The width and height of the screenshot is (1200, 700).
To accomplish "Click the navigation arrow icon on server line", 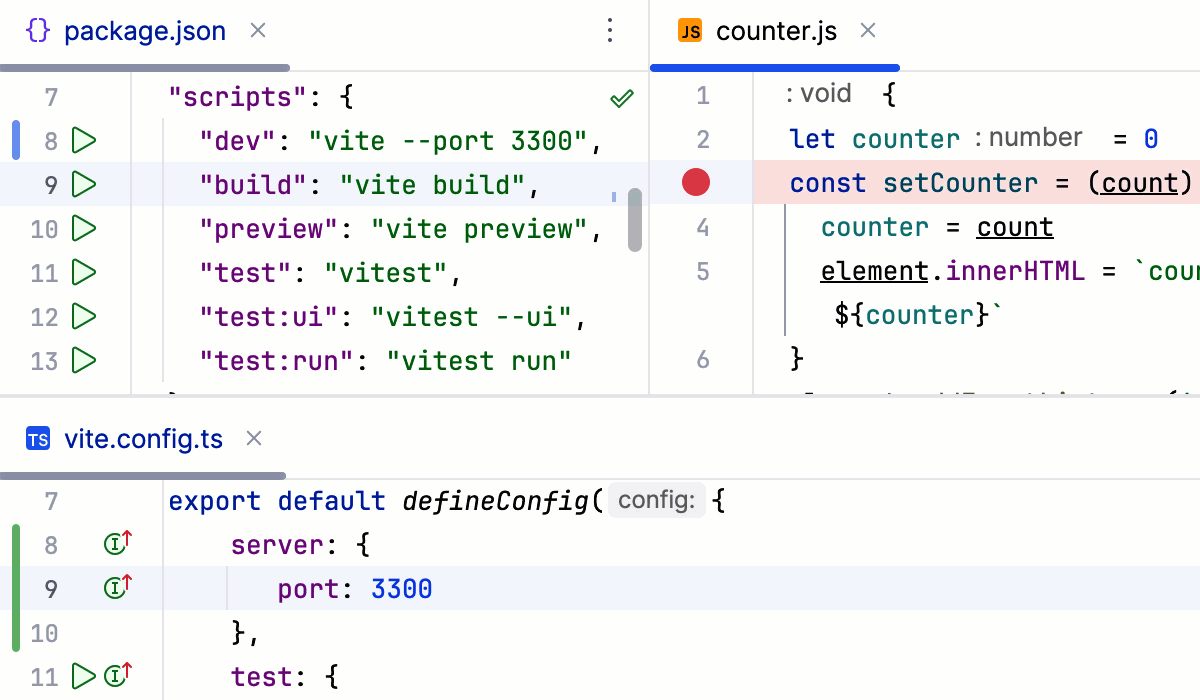I will pyautogui.click(x=117, y=544).
